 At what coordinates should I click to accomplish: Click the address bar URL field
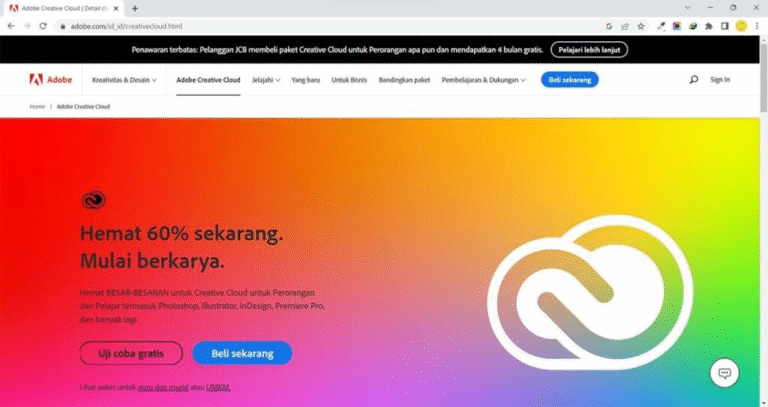333,26
